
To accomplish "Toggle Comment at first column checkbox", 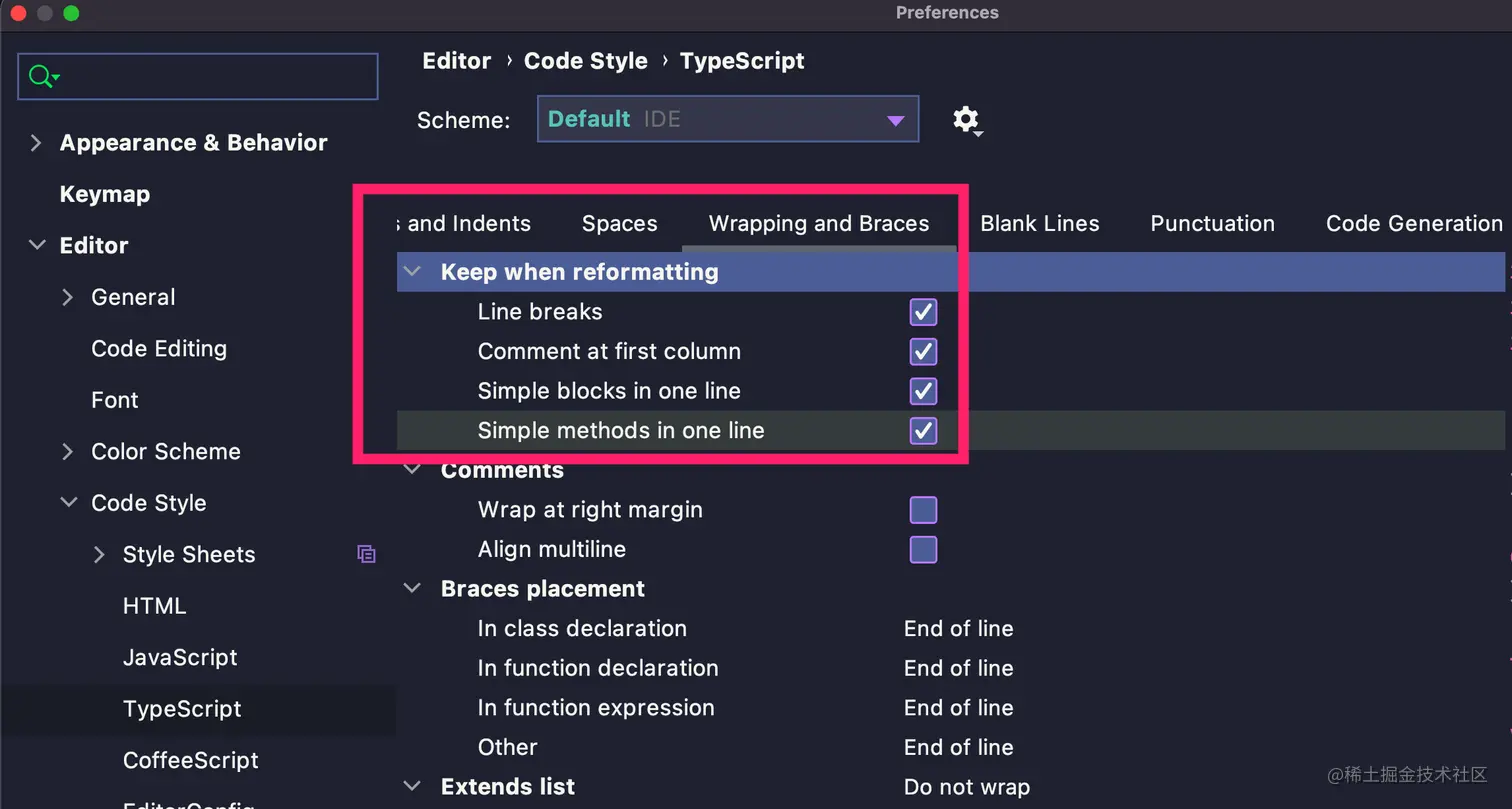I will click(x=923, y=352).
